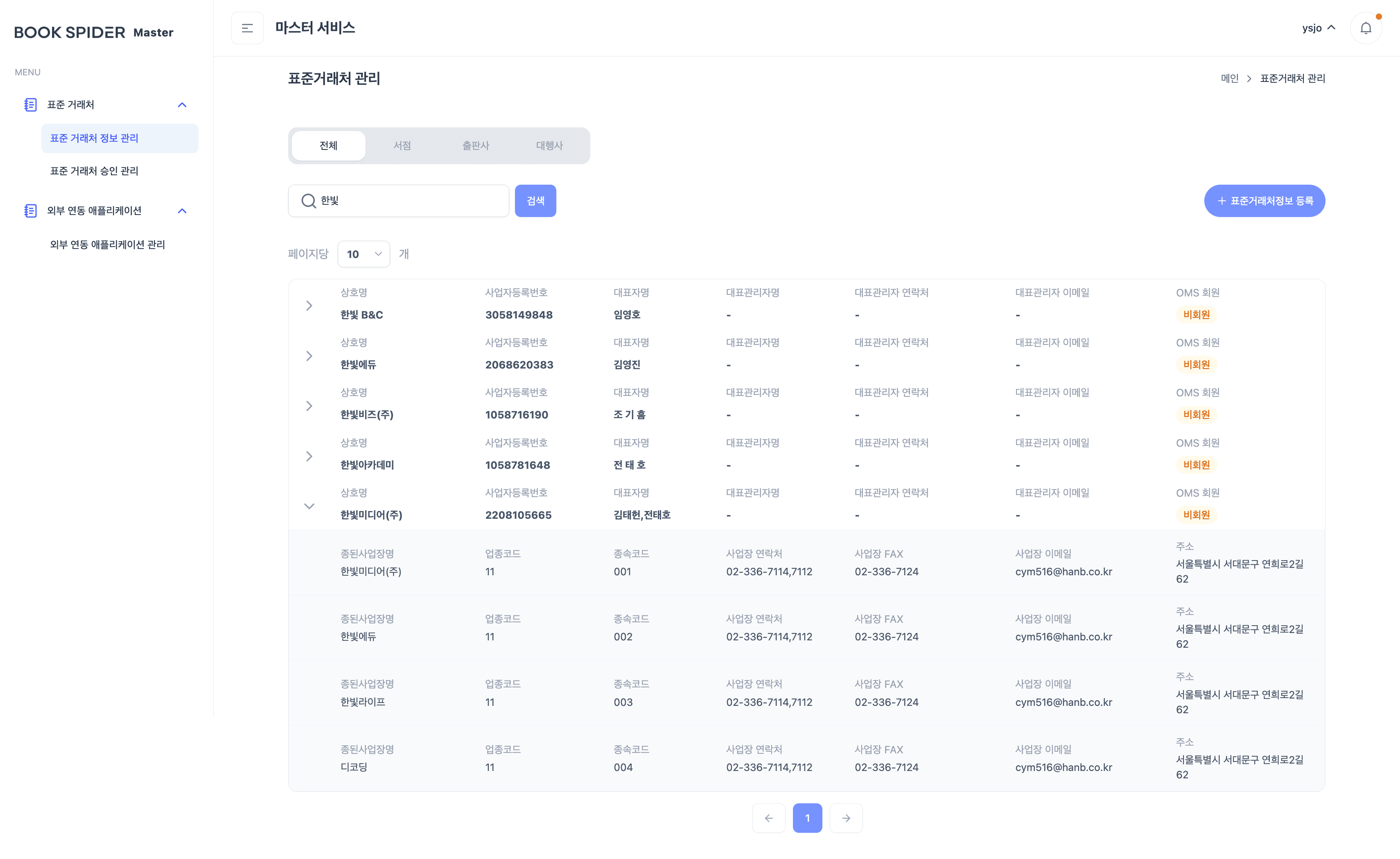The height and width of the screenshot is (859, 1400).
Task: Open the notification bell
Action: 1365,28
